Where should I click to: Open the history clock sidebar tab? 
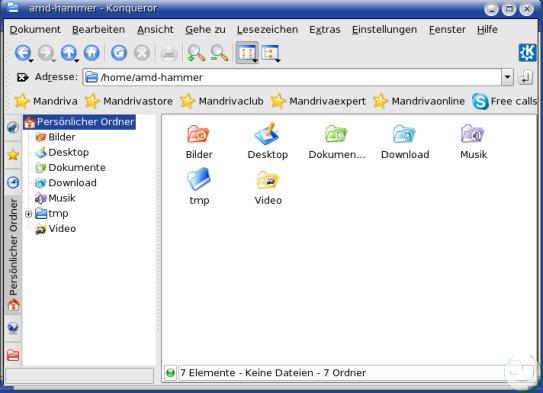pos(13,182)
